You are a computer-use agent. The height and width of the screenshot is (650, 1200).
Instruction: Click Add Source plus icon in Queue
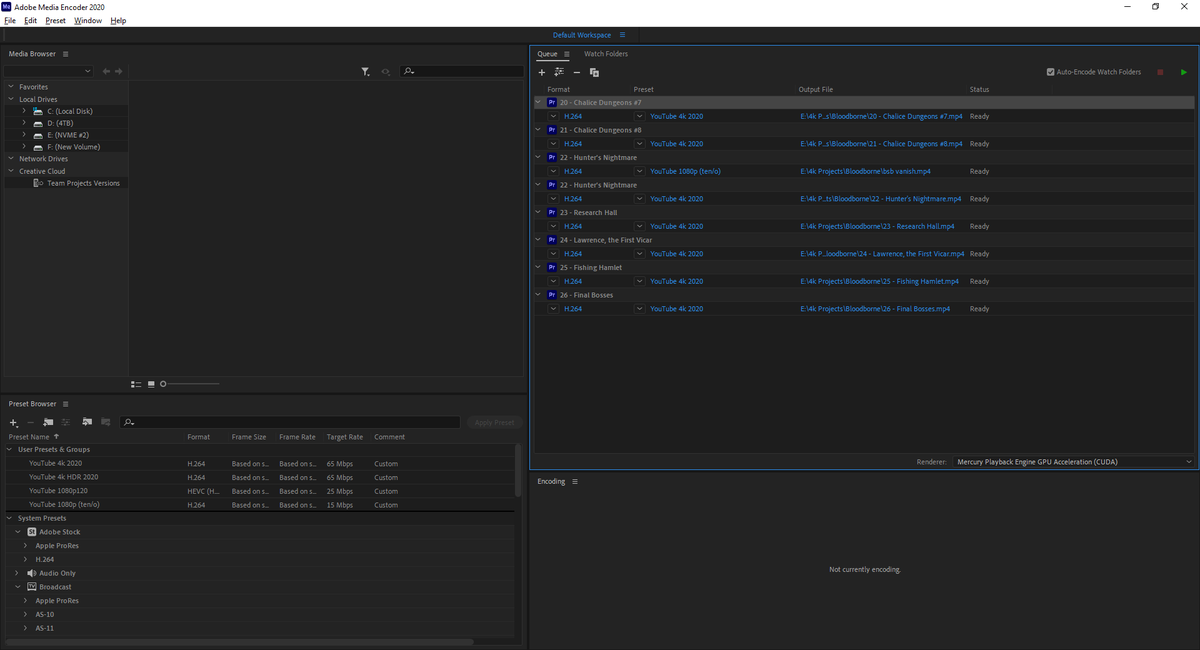pyautogui.click(x=542, y=72)
